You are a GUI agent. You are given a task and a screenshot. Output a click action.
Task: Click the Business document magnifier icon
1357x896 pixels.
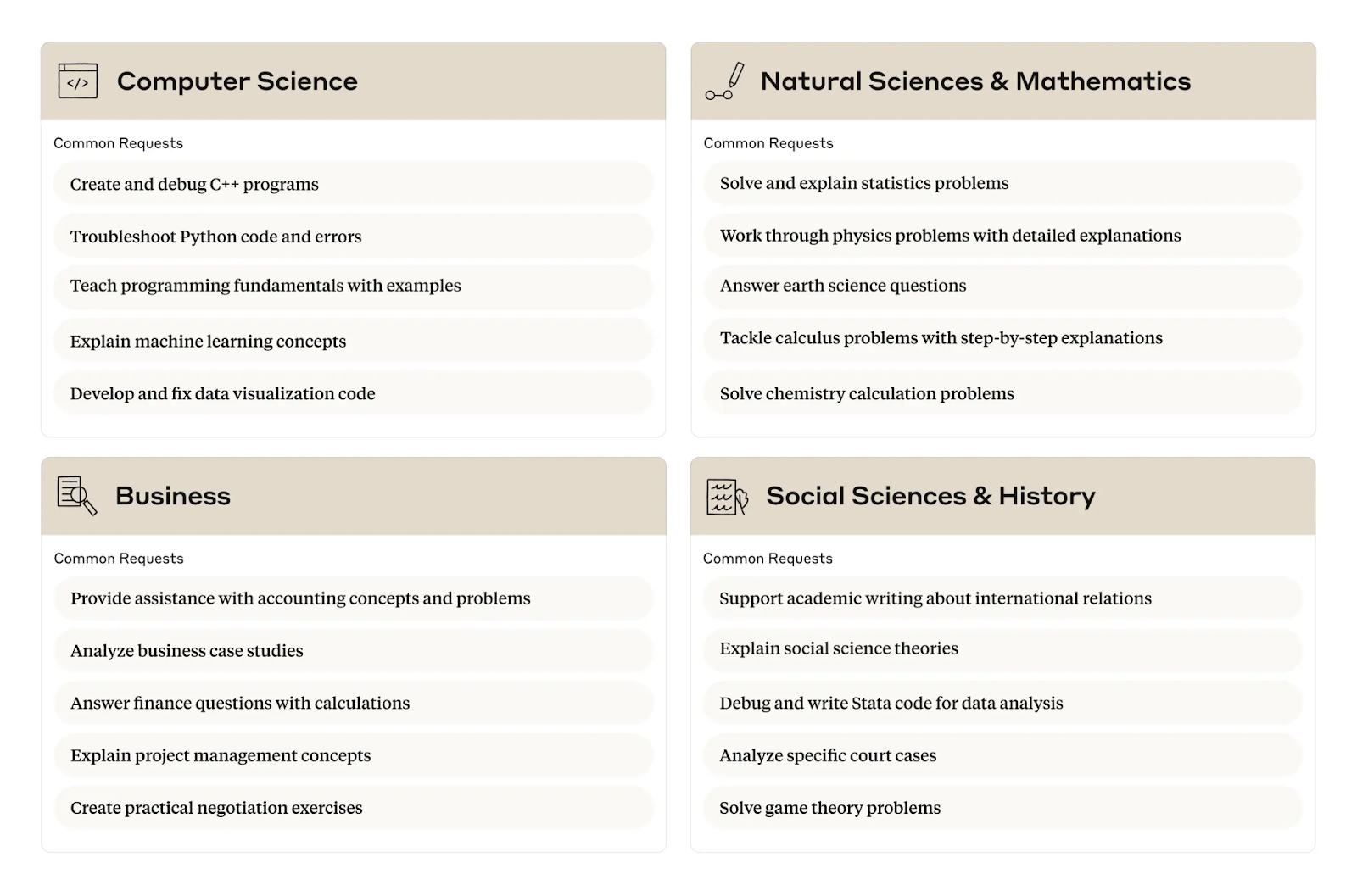pos(77,496)
